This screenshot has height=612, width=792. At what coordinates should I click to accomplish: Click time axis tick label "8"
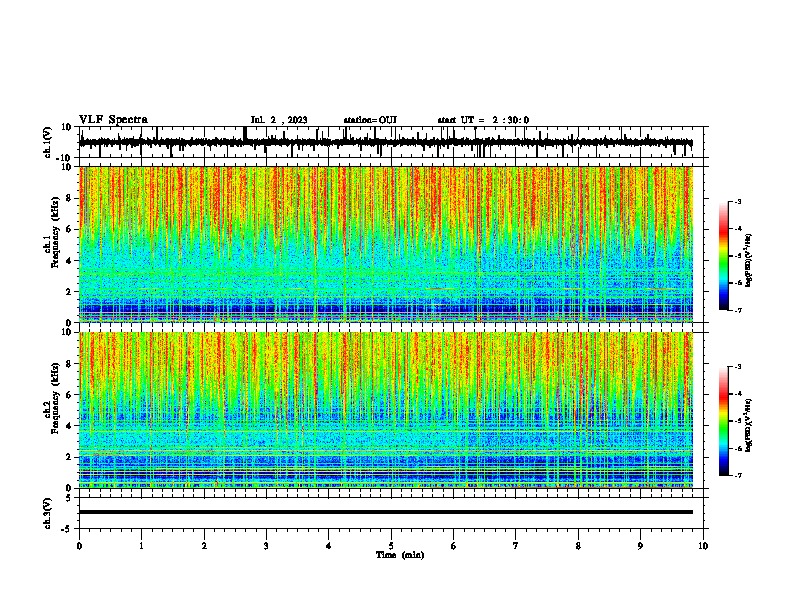coord(578,546)
